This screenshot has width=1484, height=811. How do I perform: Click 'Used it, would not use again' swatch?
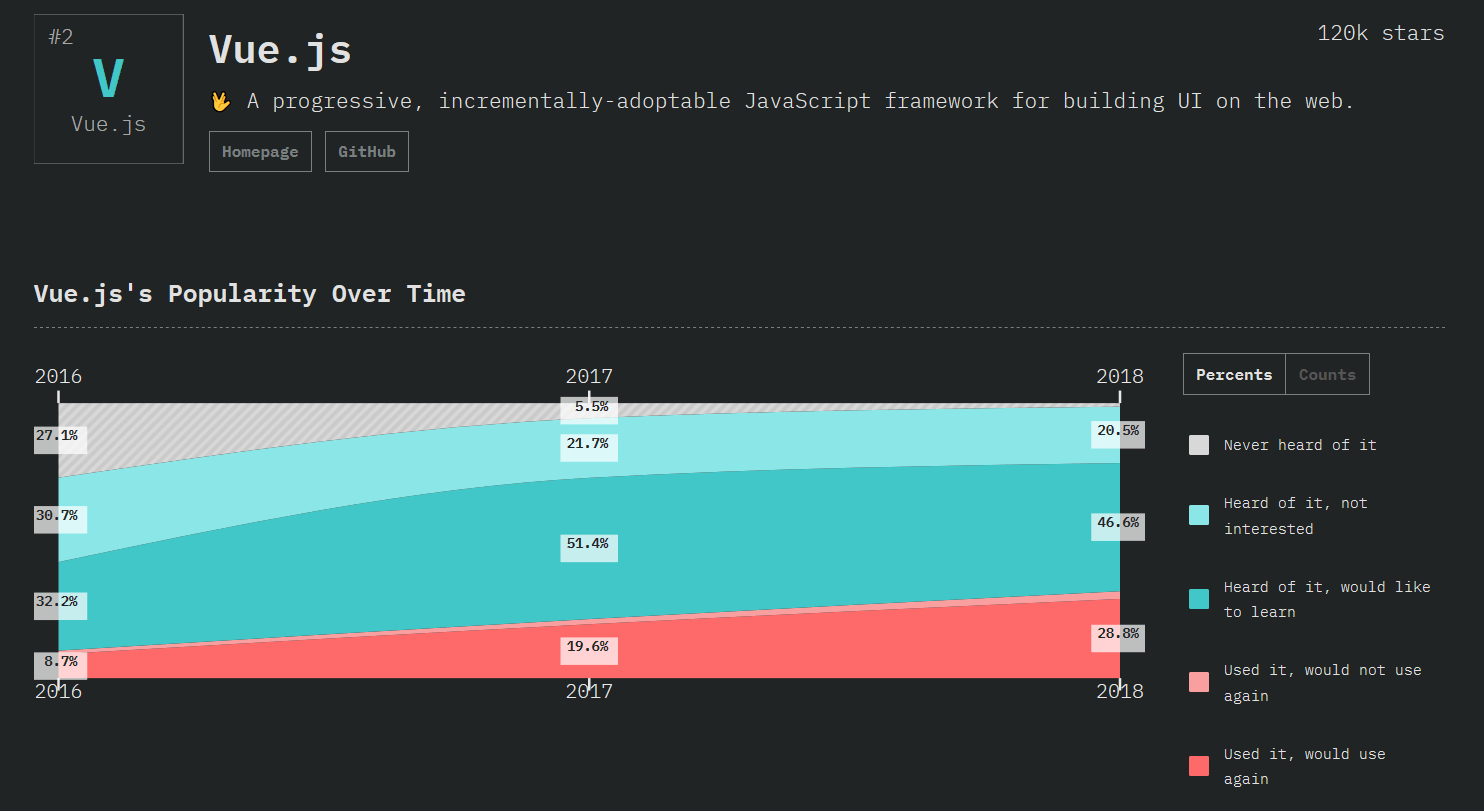(1198, 682)
